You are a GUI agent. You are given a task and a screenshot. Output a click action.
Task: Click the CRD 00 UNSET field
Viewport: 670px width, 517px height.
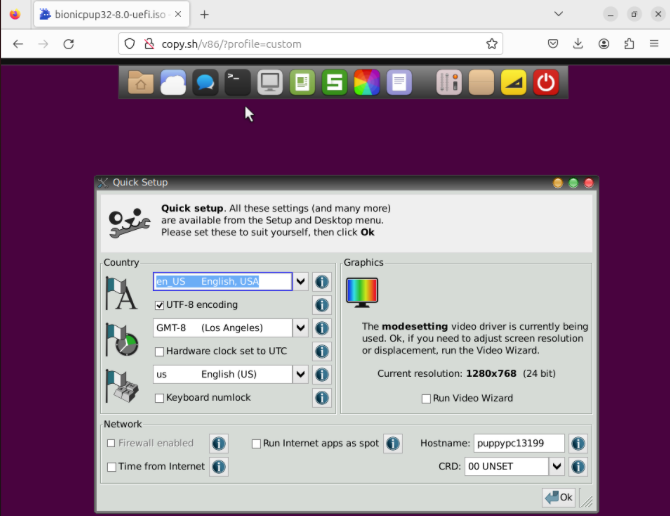(x=506, y=466)
